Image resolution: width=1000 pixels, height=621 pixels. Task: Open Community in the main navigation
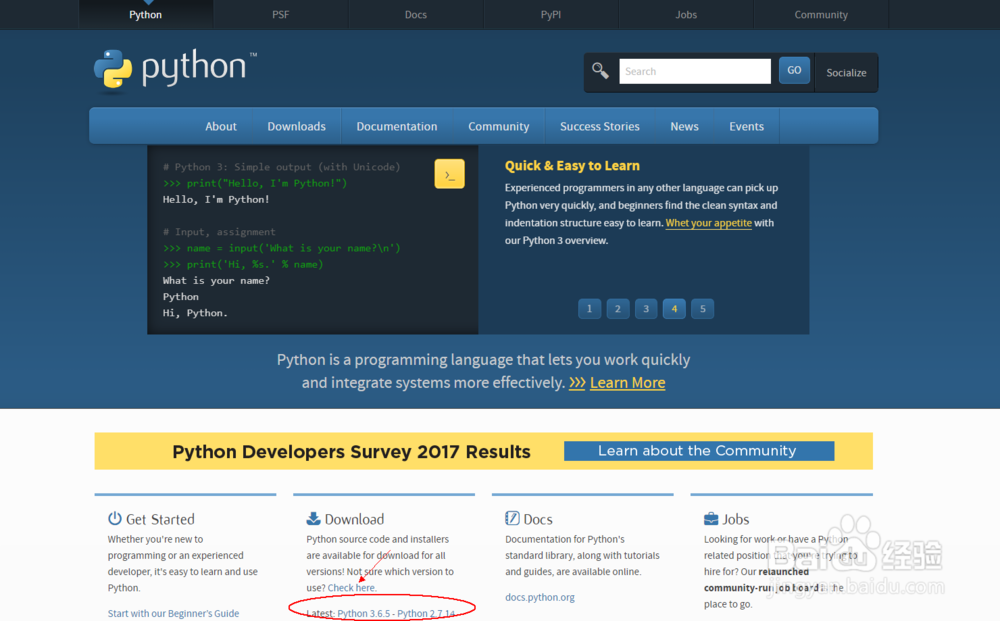click(x=499, y=126)
